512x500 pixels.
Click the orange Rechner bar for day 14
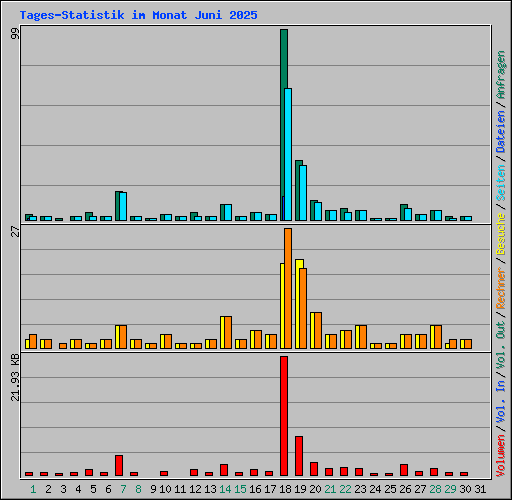pyautogui.click(x=228, y=333)
